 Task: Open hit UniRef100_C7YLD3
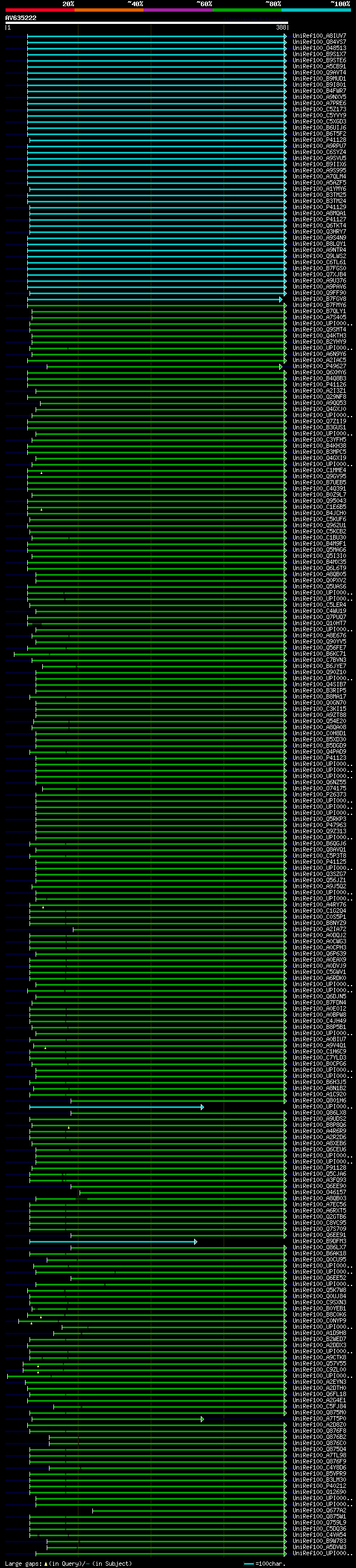pyautogui.click(x=319, y=1057)
